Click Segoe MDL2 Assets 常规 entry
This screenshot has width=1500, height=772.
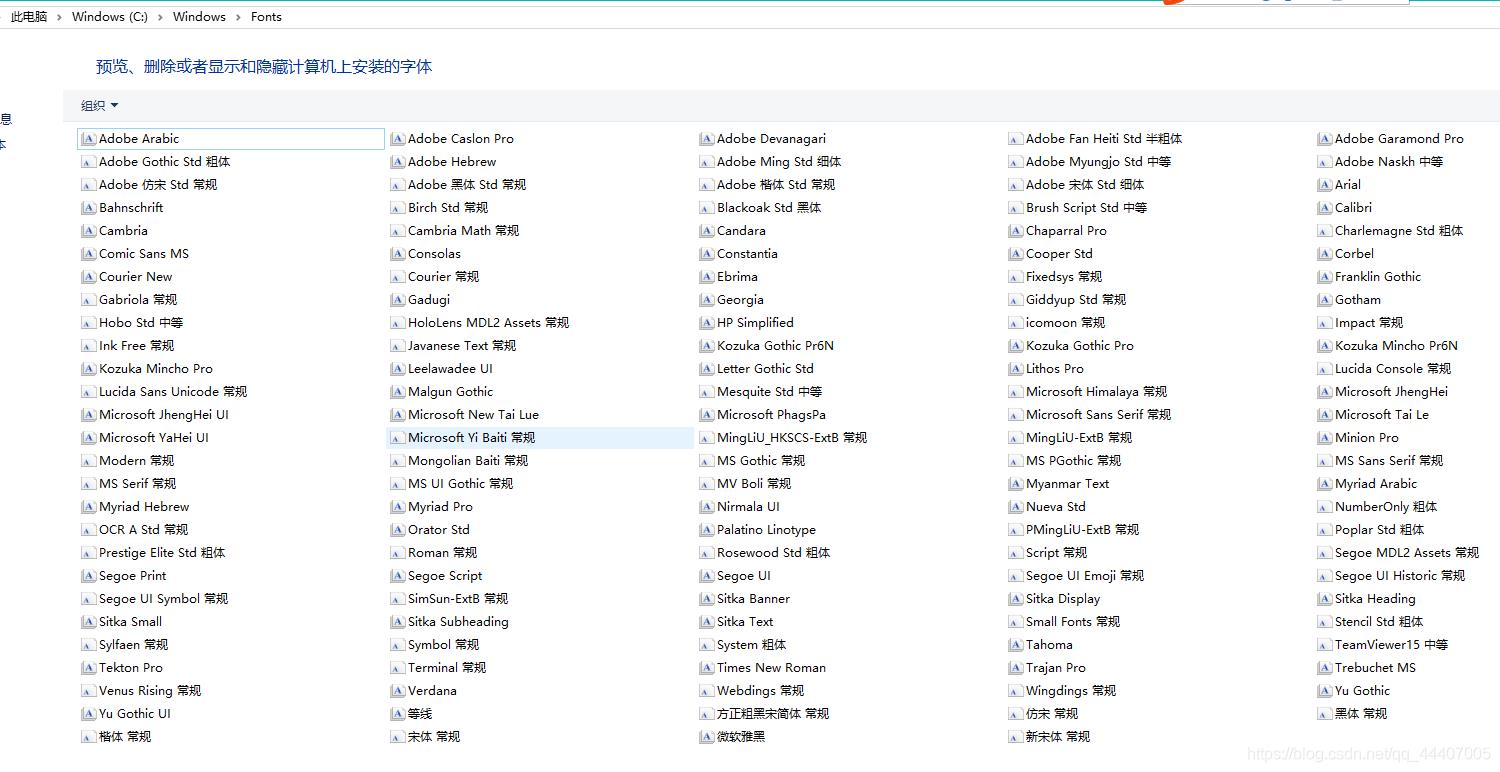[1407, 553]
